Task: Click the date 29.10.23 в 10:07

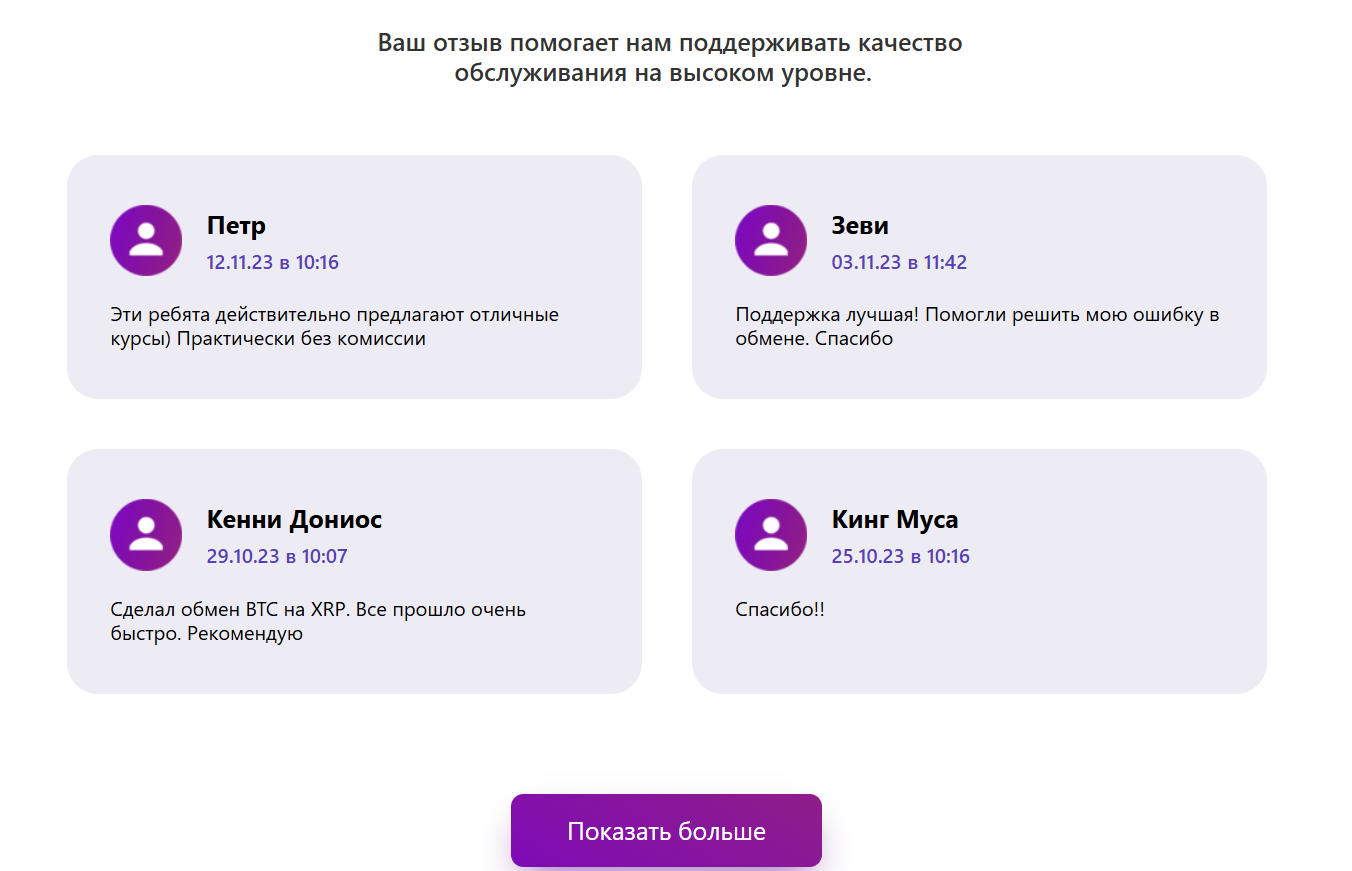Action: tap(277, 557)
